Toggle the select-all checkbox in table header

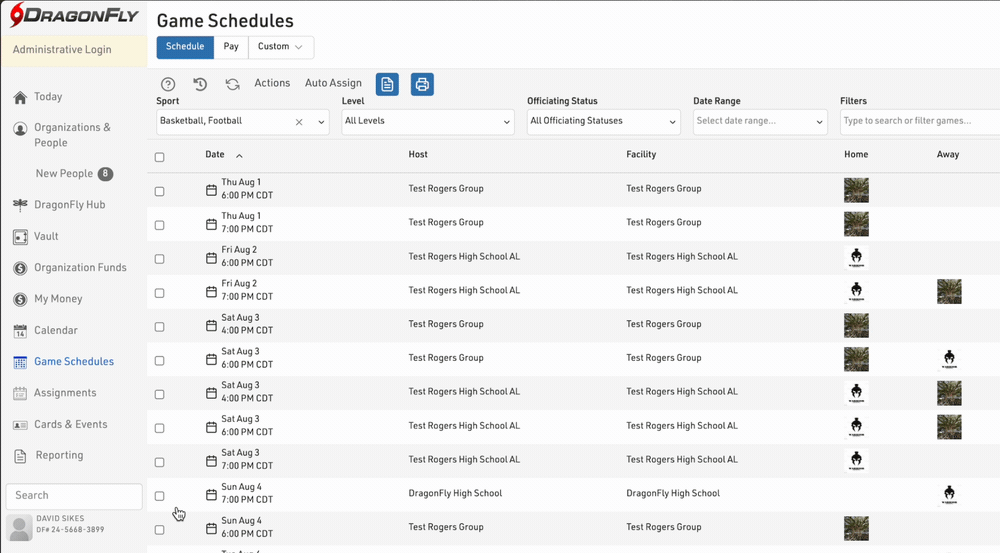coord(160,157)
